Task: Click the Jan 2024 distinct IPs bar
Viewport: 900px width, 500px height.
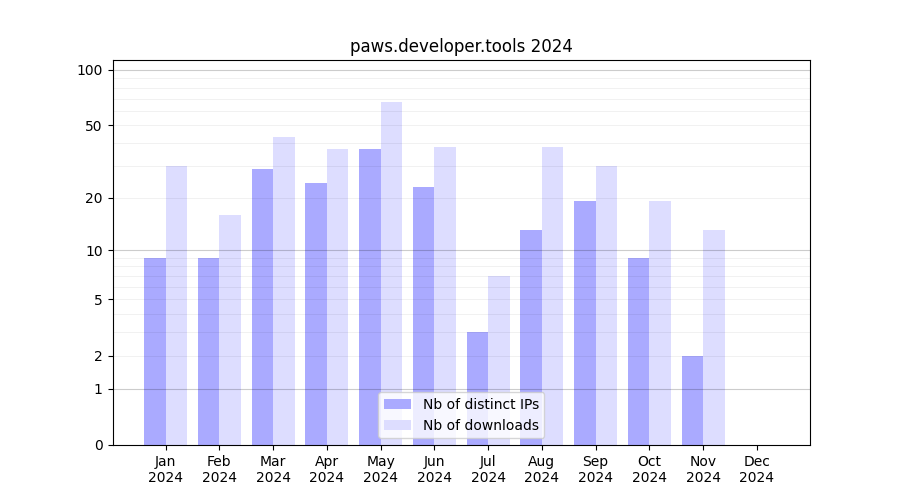Action: pos(155,351)
